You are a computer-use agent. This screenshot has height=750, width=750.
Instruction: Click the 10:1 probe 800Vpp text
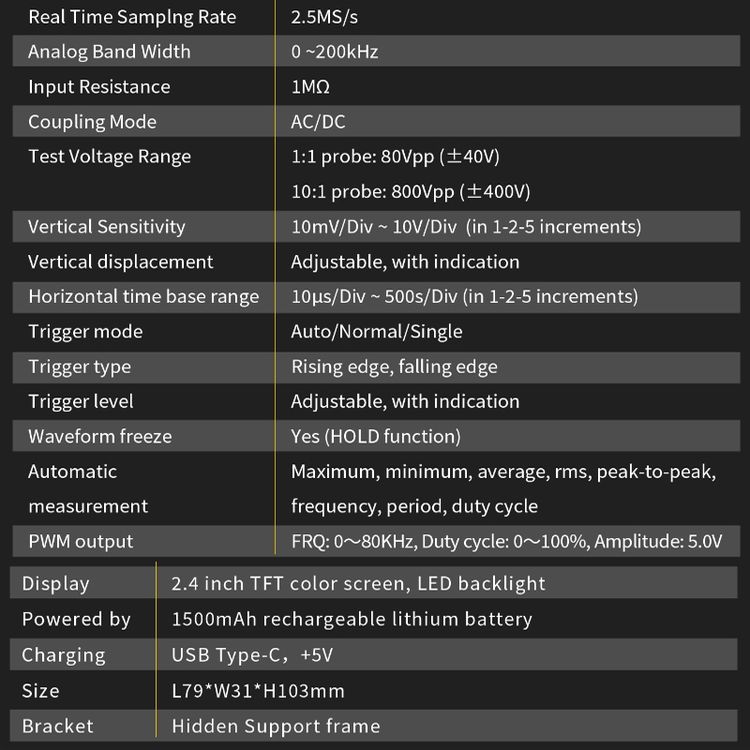pyautogui.click(x=410, y=192)
